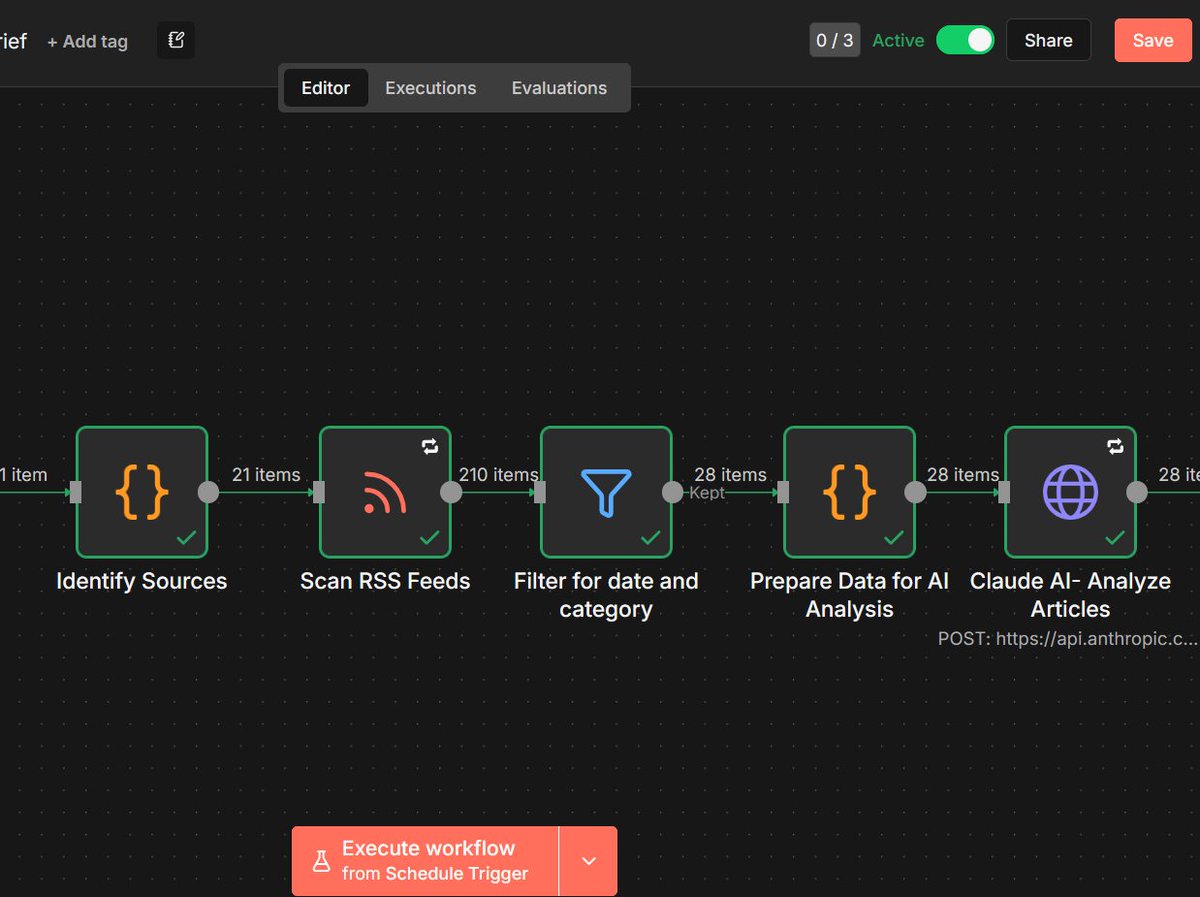Click output connector of Prepare Data node

click(915, 492)
